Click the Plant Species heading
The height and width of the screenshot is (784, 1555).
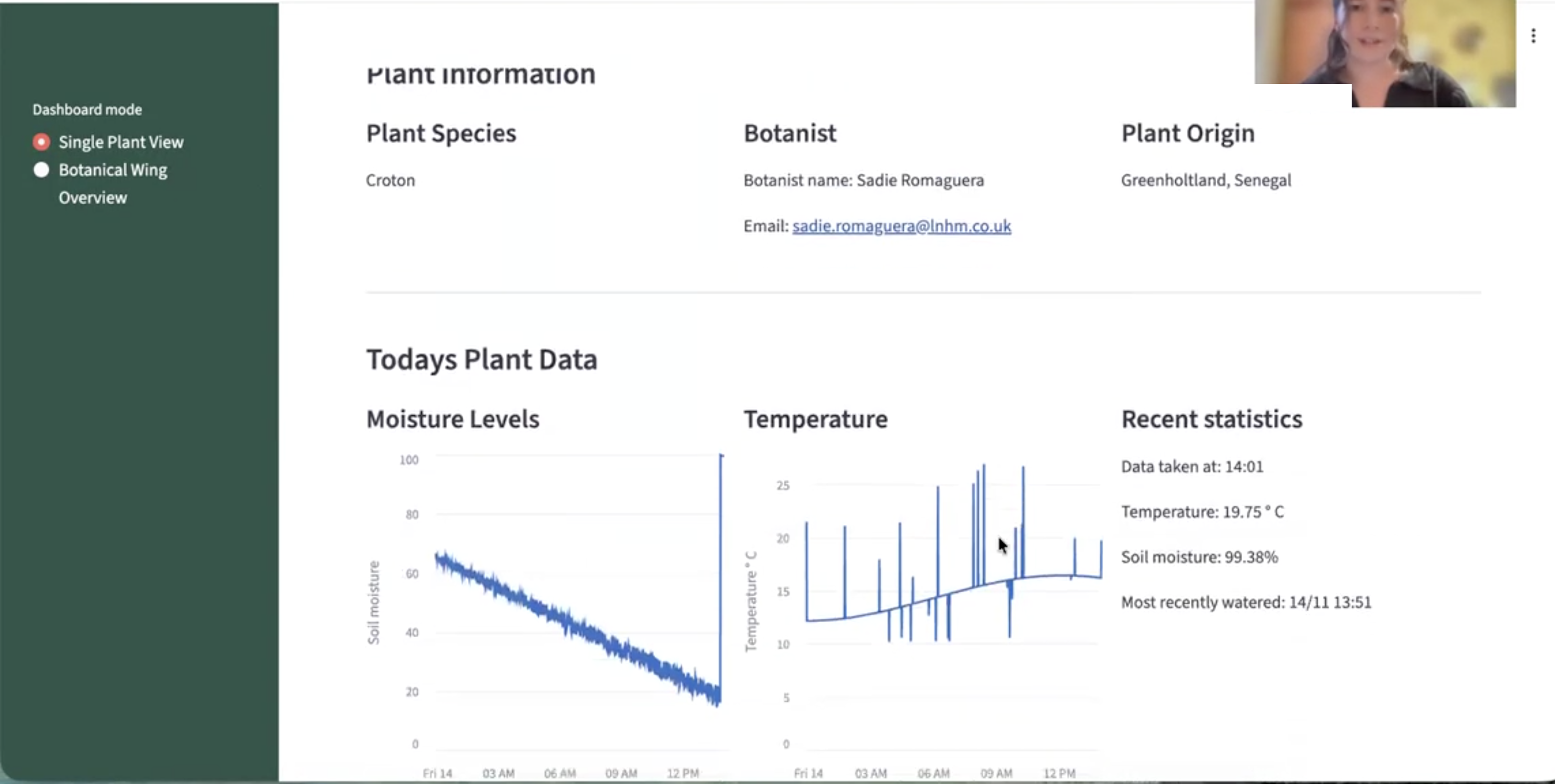pos(441,133)
